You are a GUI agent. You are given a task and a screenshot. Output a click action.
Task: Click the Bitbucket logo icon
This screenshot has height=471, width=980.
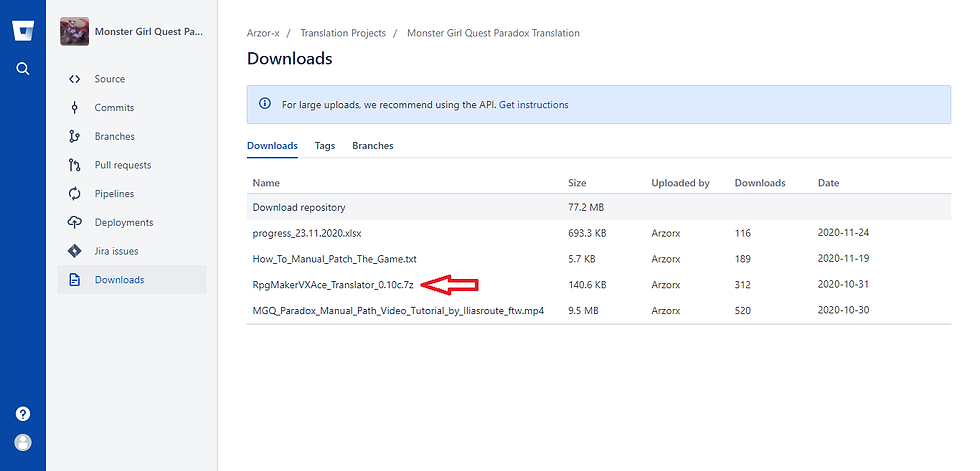pos(22,31)
